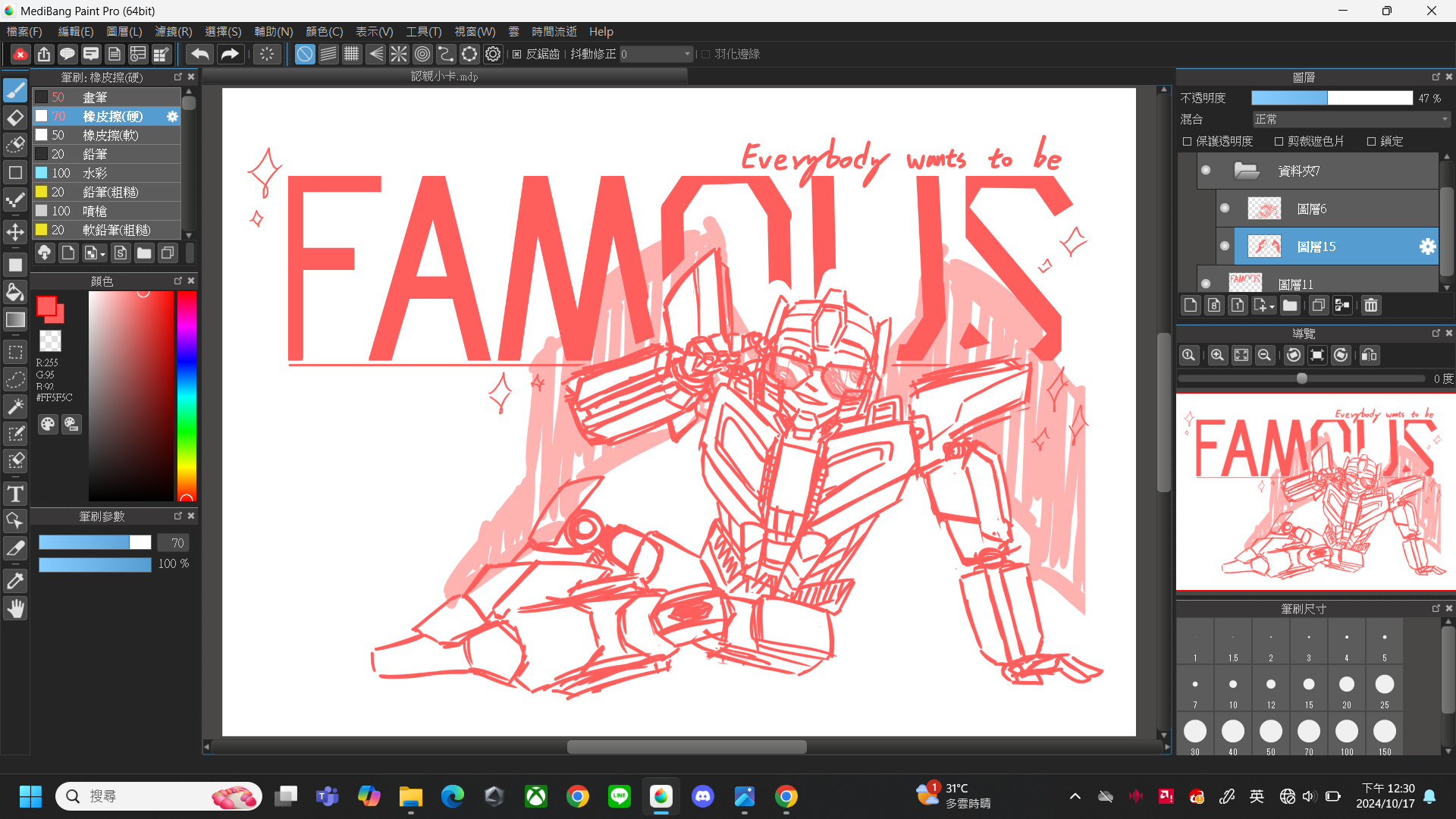Select the Bucket fill tool

[x=15, y=292]
